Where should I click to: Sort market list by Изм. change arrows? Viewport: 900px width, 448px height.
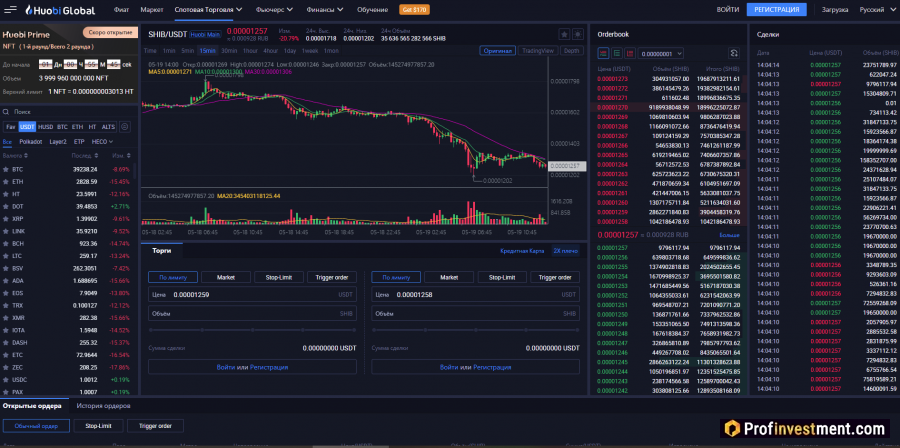click(129, 155)
